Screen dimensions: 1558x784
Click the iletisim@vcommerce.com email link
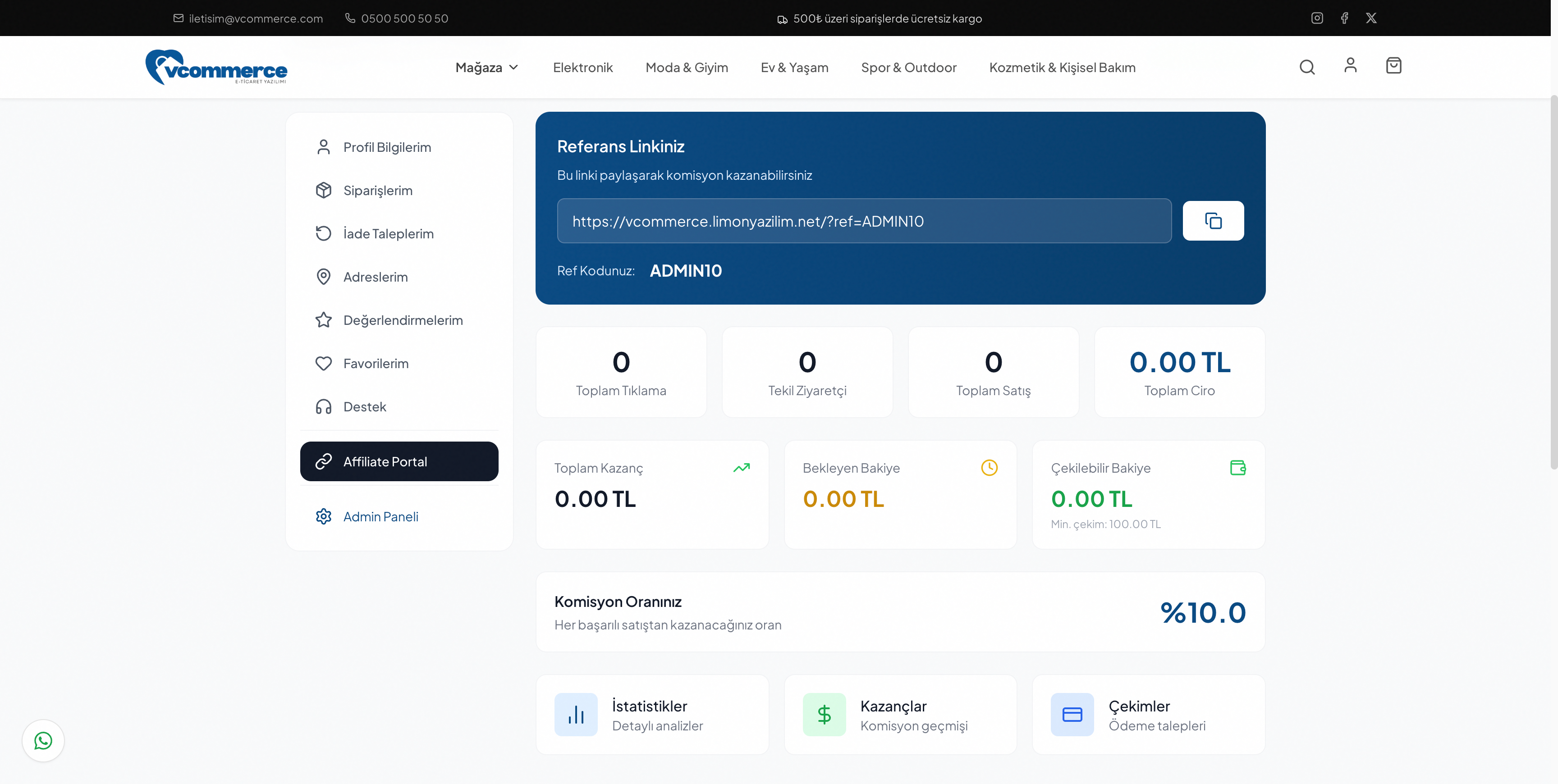[x=255, y=18]
